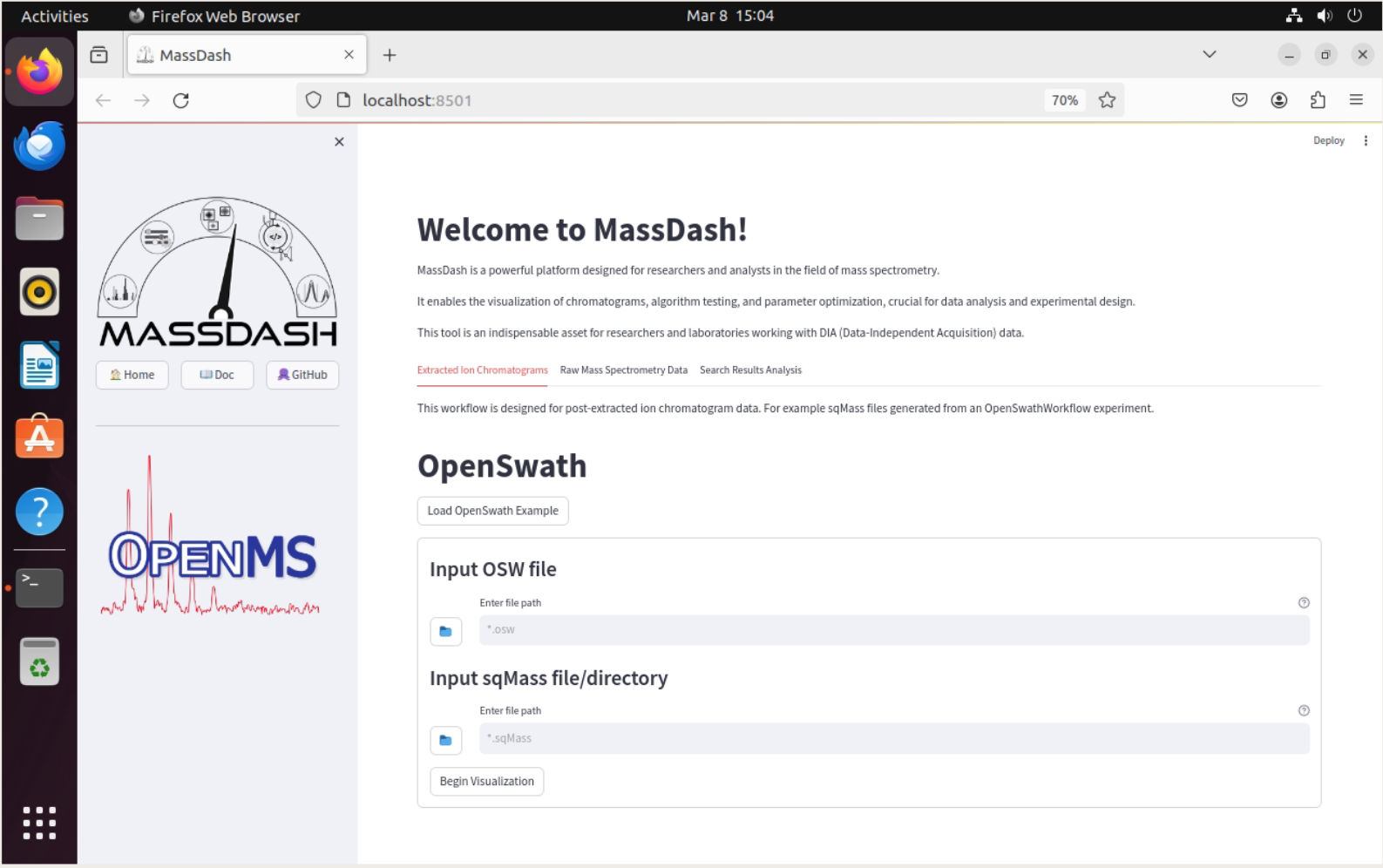The height and width of the screenshot is (868, 1383).
Task: Open Files manager from dock
Action: click(39, 219)
